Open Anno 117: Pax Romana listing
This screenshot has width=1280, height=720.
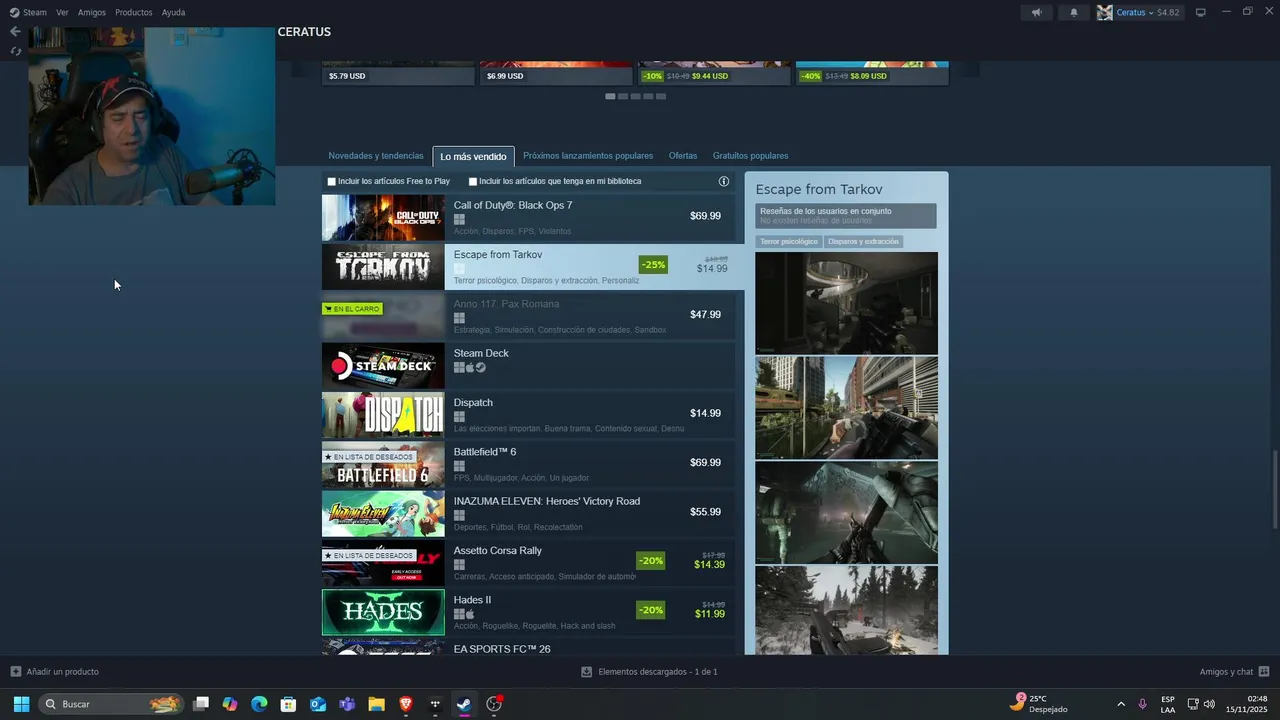(x=528, y=316)
